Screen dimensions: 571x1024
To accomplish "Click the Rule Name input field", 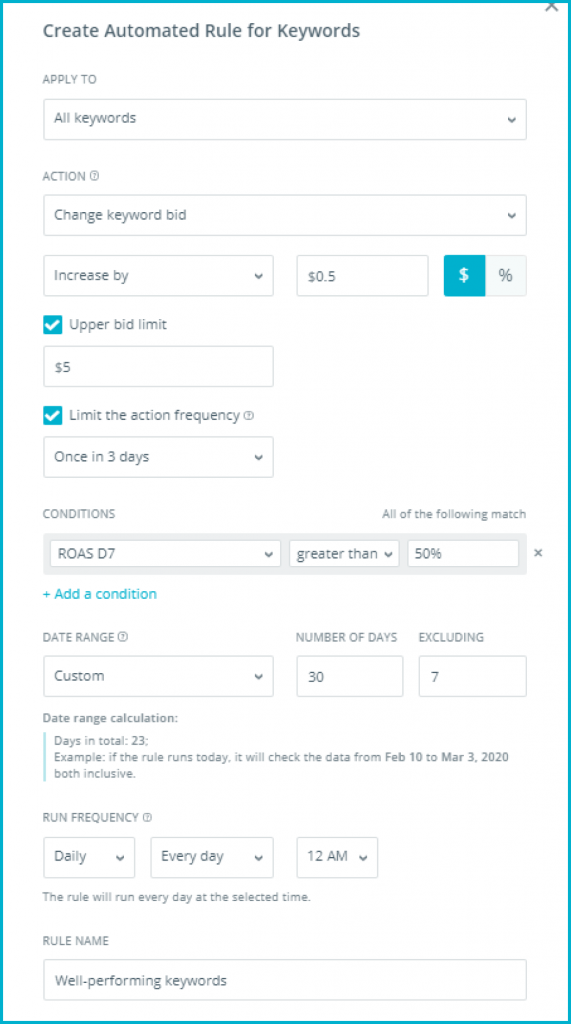I will (x=285, y=980).
